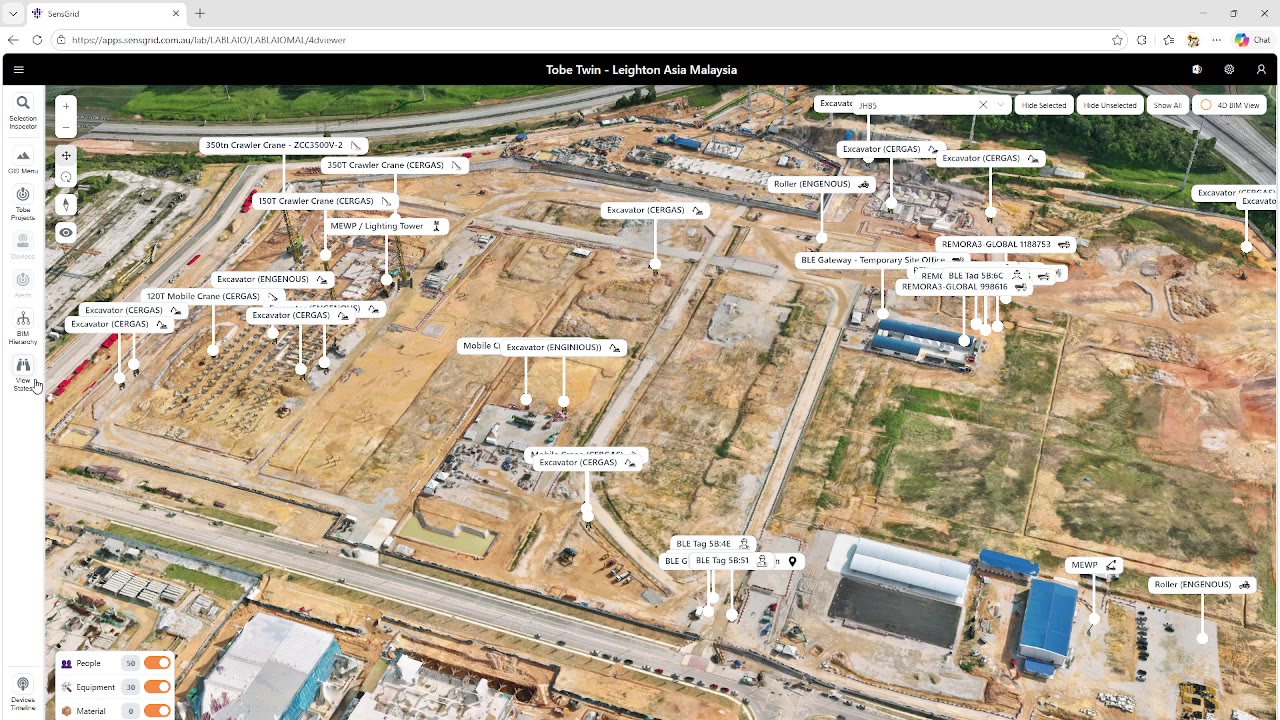
Task: Select the 350T Crawler Crane (CERGAS) label
Action: (394, 165)
